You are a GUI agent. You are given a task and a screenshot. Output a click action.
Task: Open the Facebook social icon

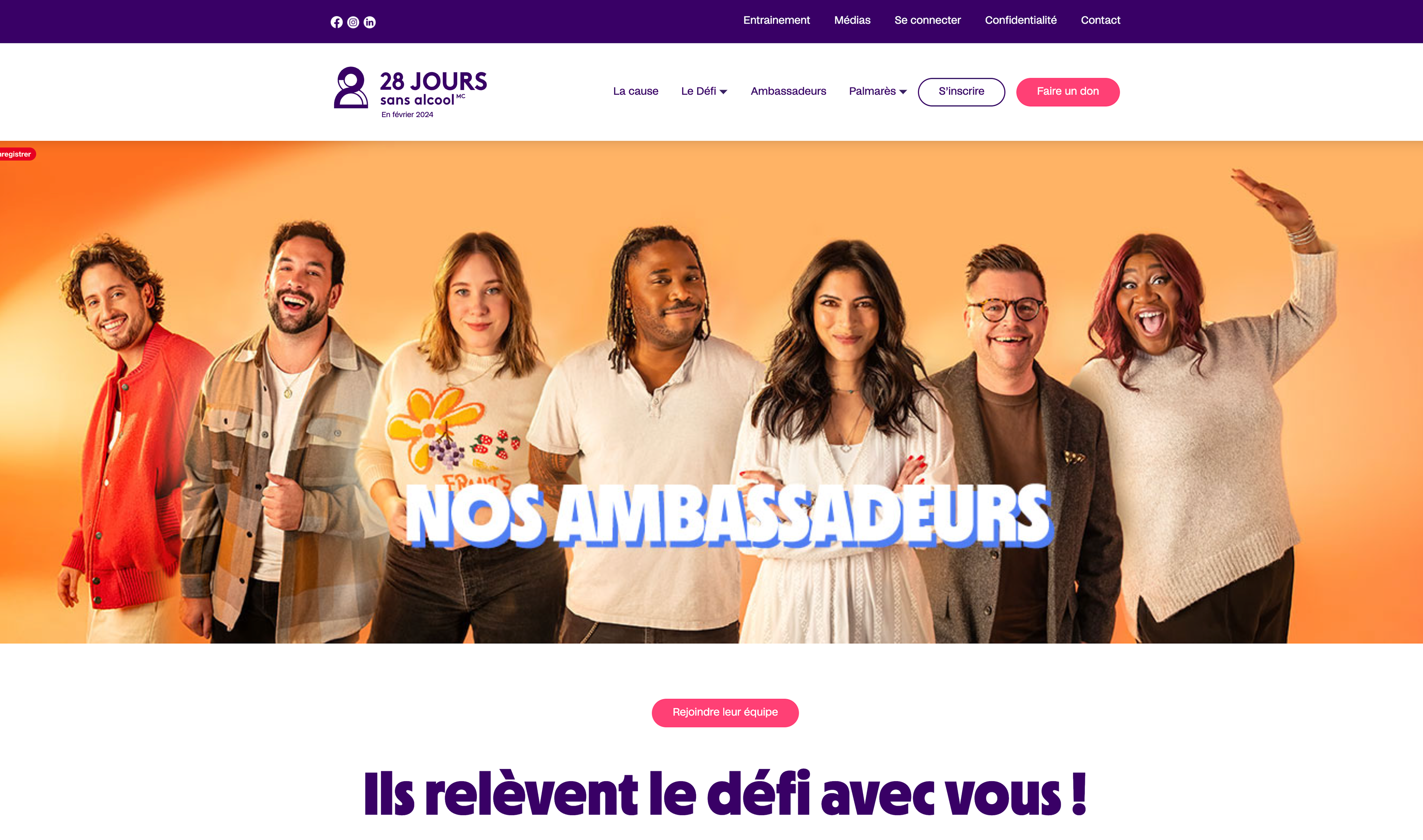point(336,22)
